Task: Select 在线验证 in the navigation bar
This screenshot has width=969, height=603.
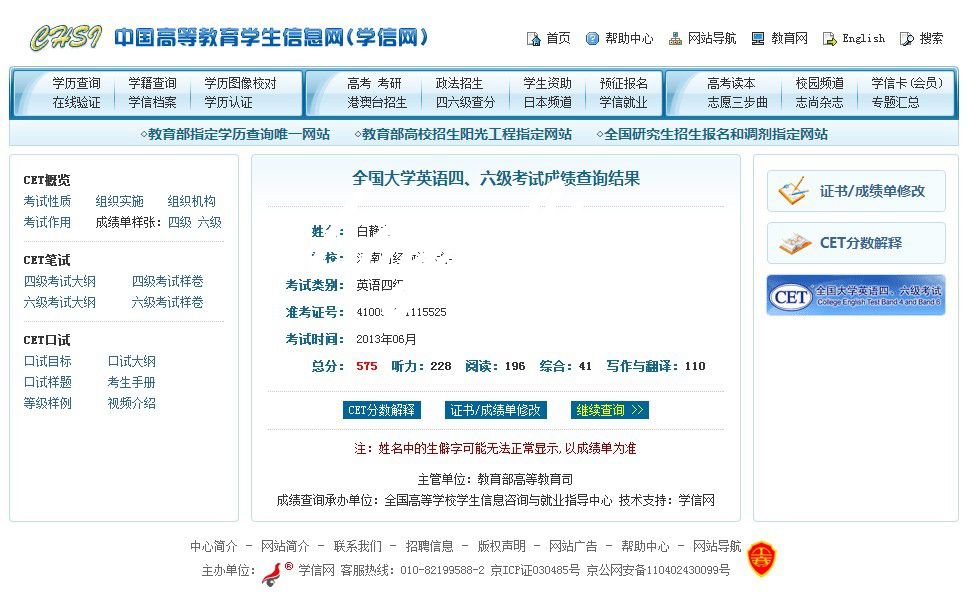Action: (76, 103)
